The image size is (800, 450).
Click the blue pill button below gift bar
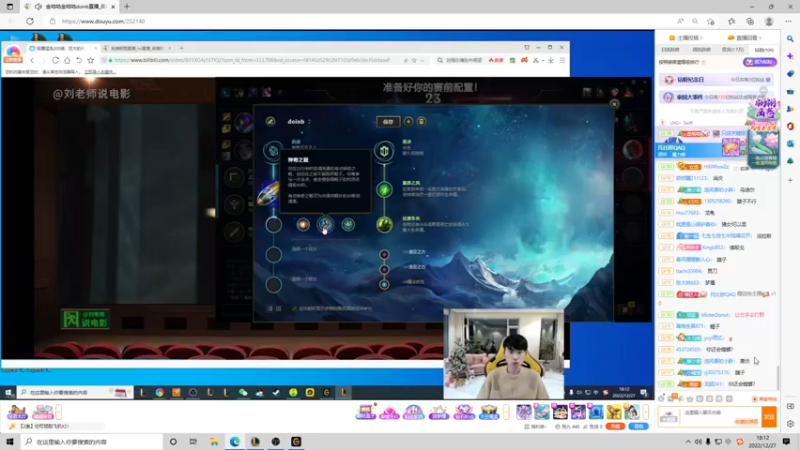638,426
